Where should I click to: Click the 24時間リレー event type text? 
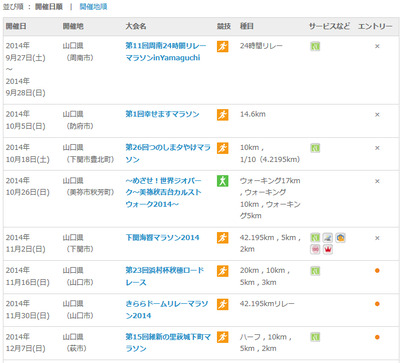(x=261, y=46)
